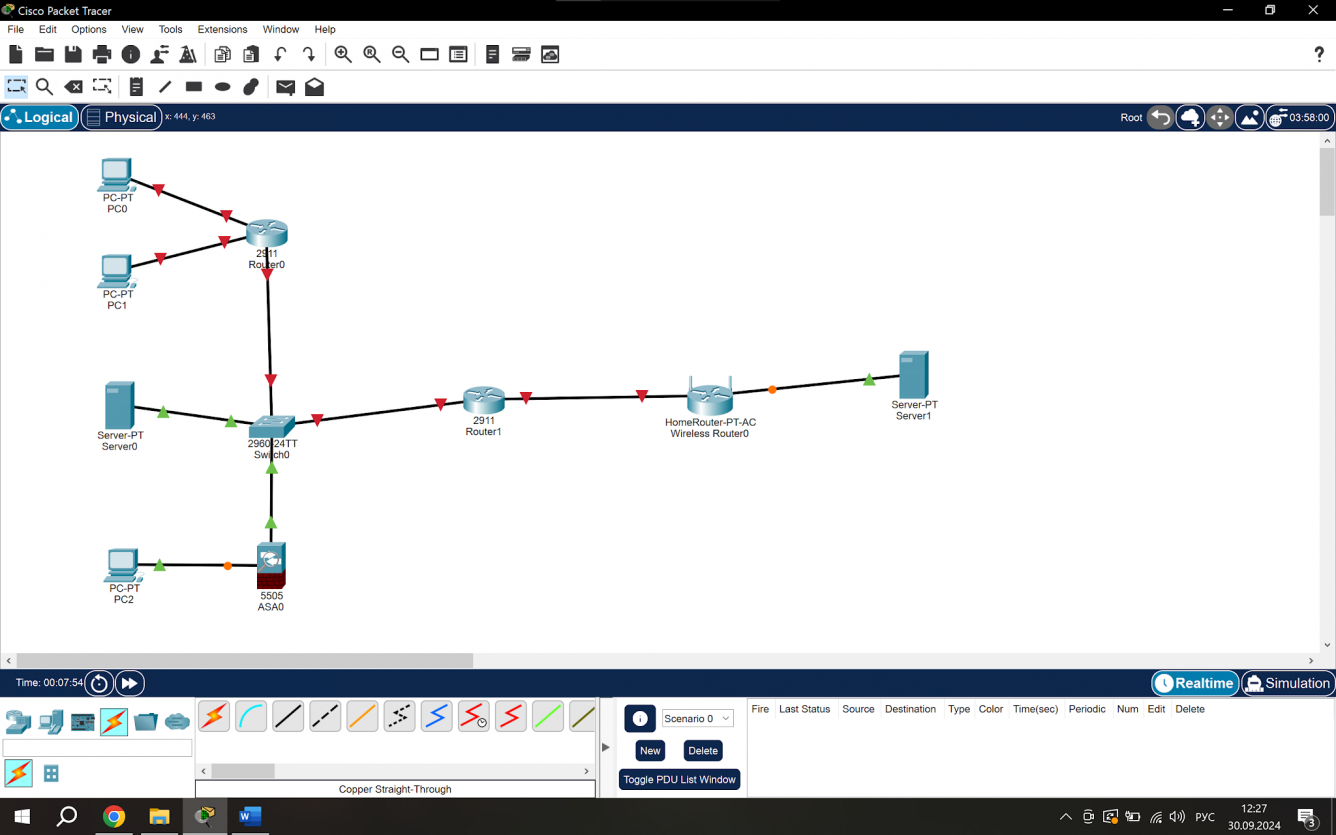
Task: Open the Extensions menu
Action: coord(222,29)
